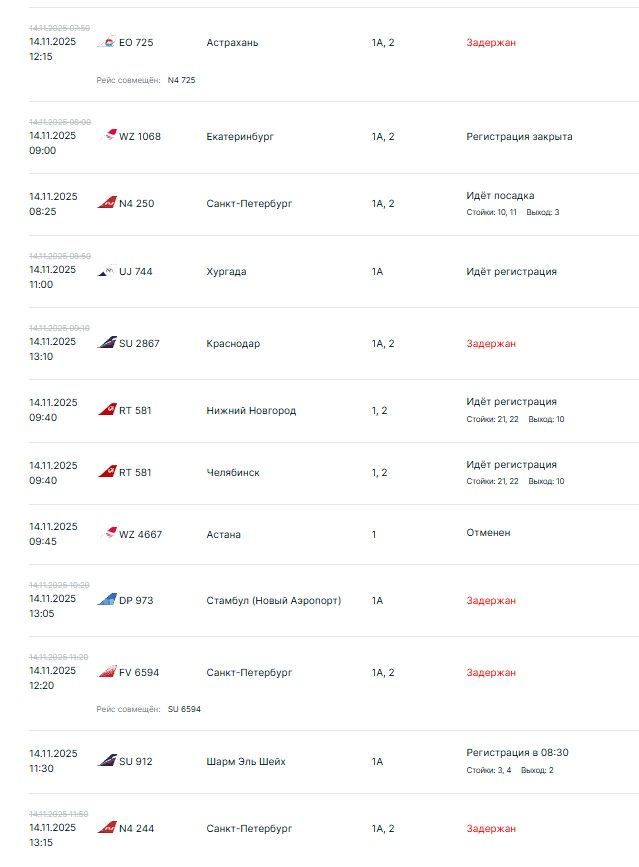
Task: Select the Астрахань destination
Action: (x=232, y=43)
